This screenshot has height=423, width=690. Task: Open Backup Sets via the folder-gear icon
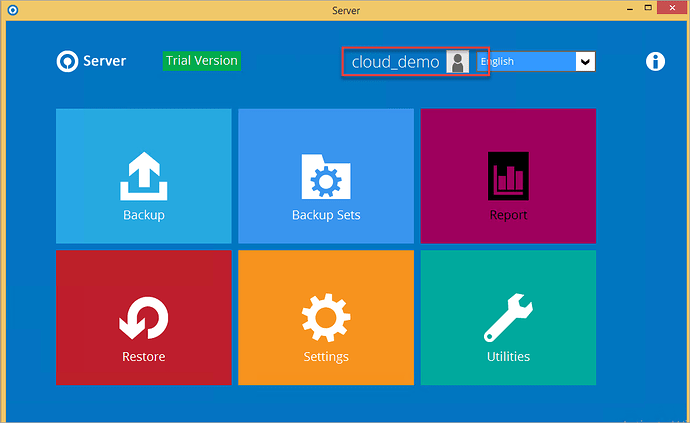[x=326, y=177]
